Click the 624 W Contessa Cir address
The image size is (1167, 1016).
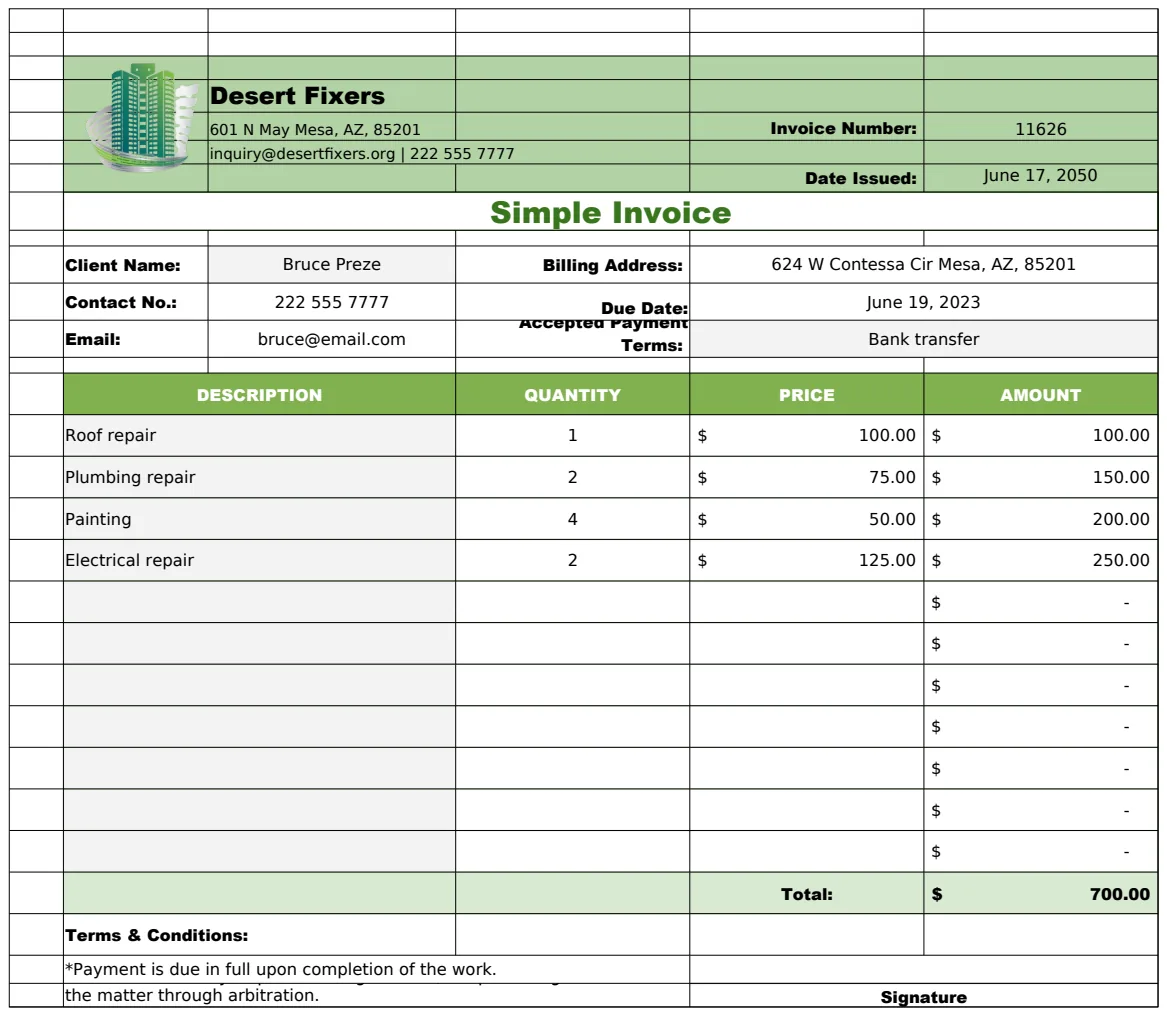(x=924, y=264)
